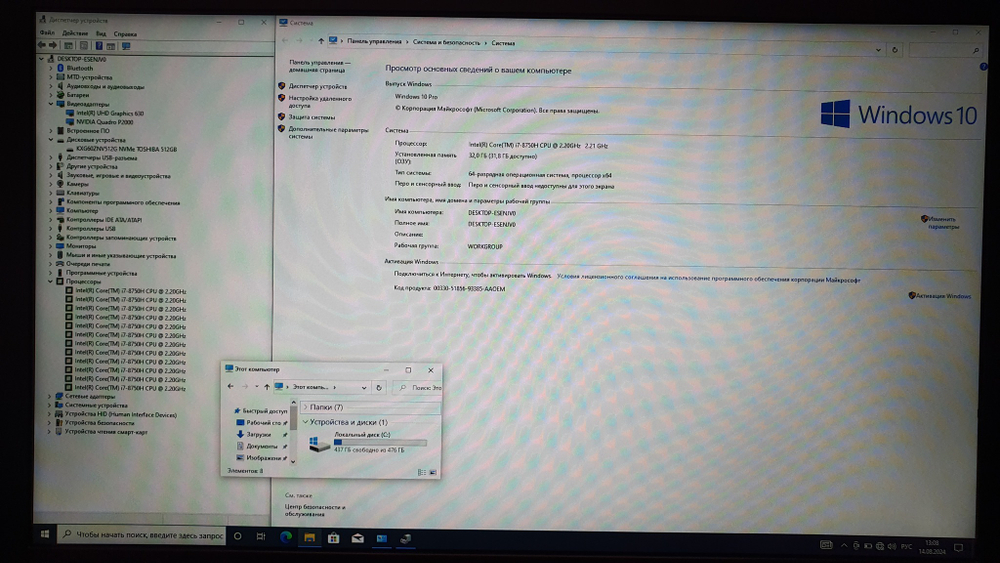Collapse the Видеоадаптеры category
This screenshot has width=1000, height=563.
tap(51, 103)
